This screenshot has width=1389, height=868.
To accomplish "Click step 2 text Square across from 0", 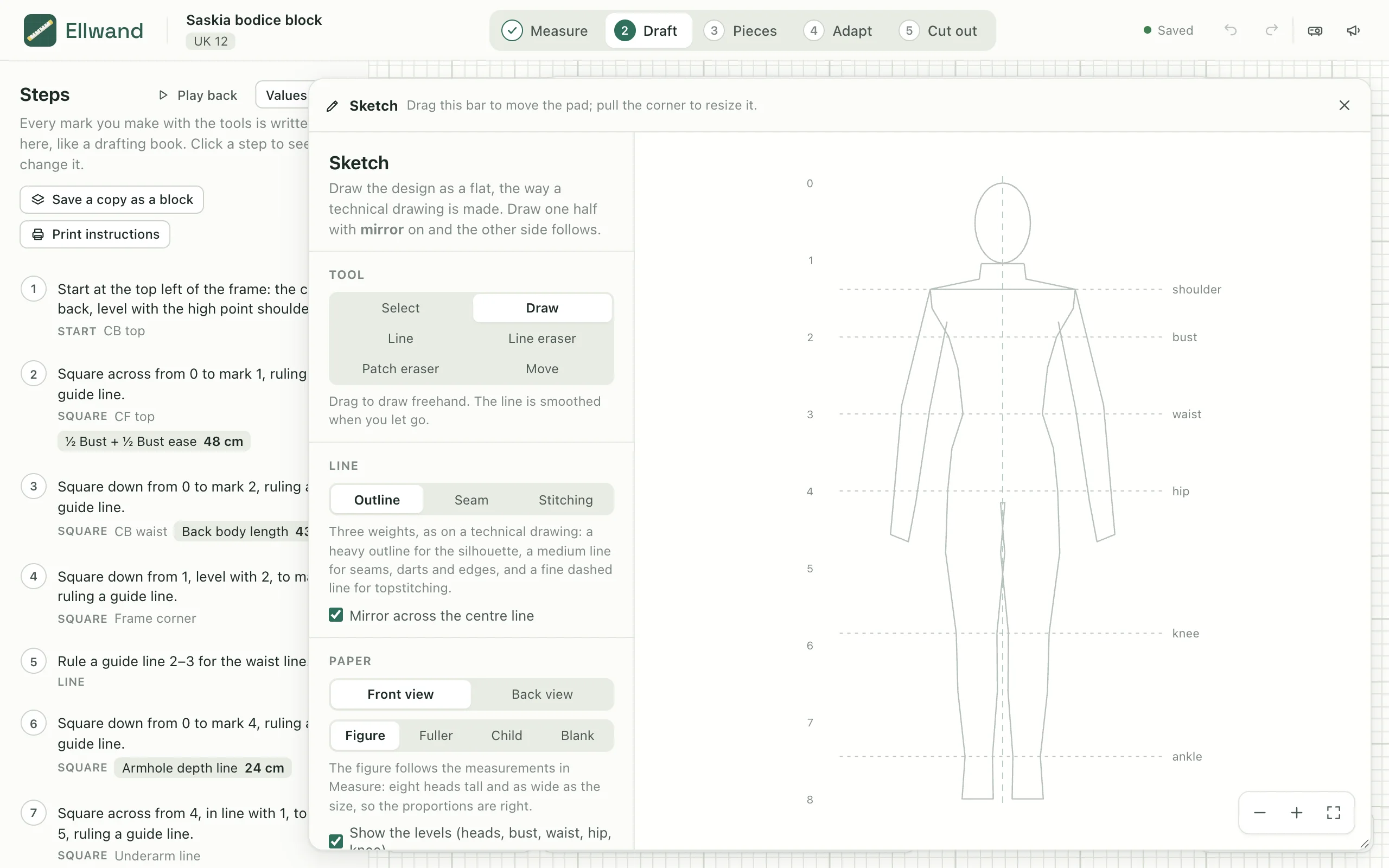I will [182, 384].
